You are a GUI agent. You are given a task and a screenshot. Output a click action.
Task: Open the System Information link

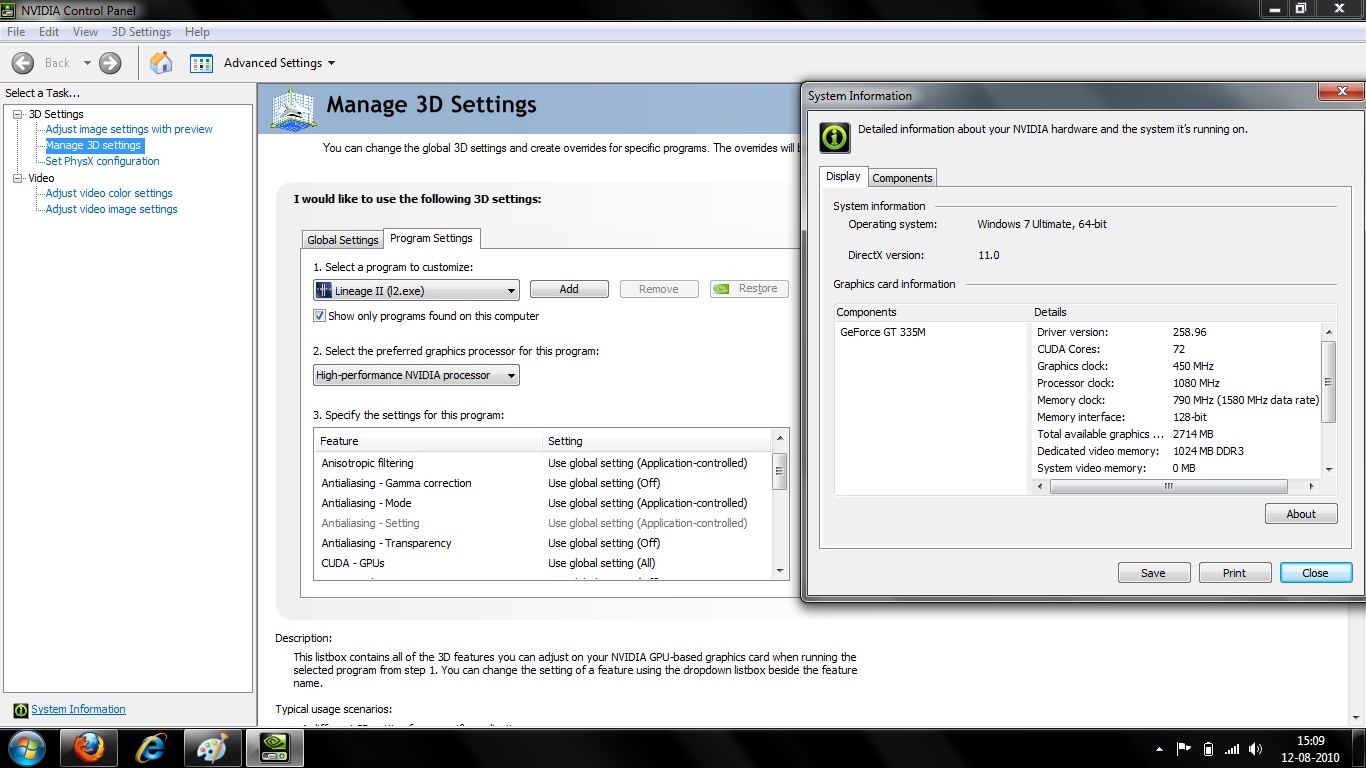click(x=79, y=710)
